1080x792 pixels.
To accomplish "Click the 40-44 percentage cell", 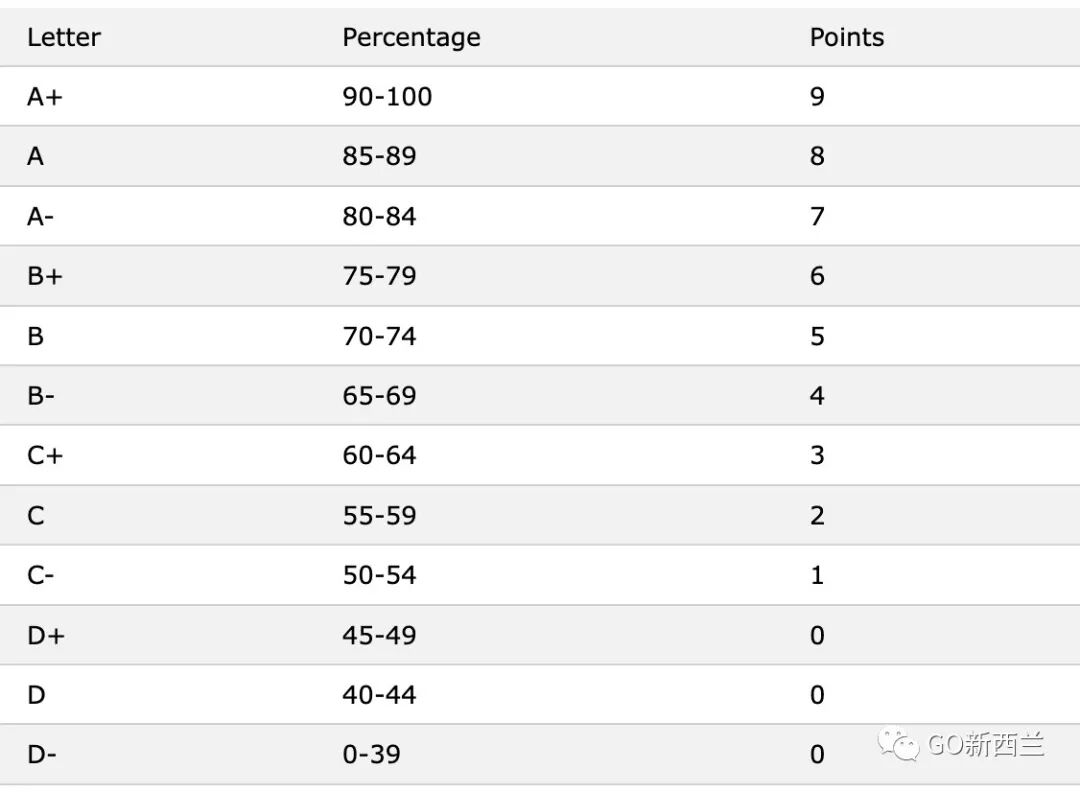I will pos(380,695).
